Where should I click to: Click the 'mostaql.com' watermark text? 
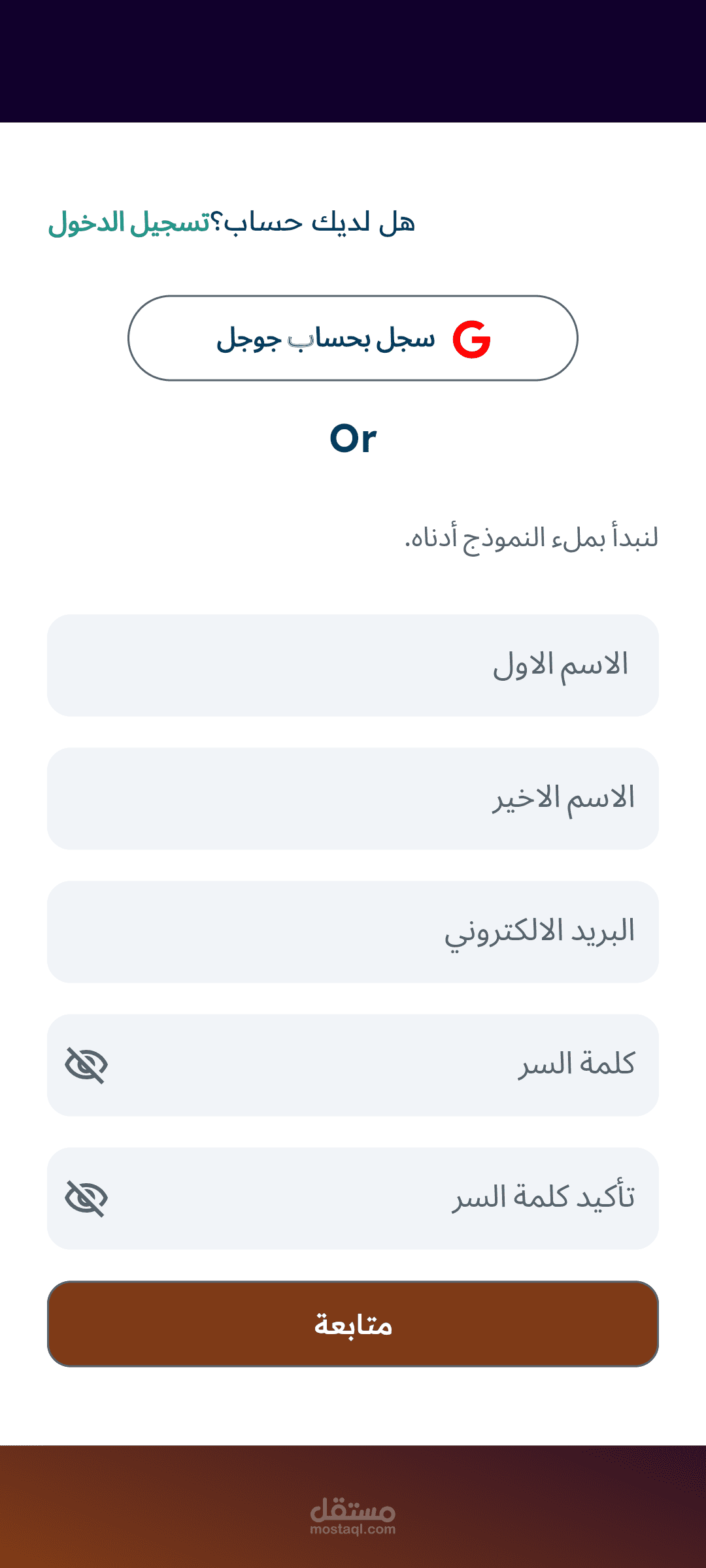[353, 1529]
